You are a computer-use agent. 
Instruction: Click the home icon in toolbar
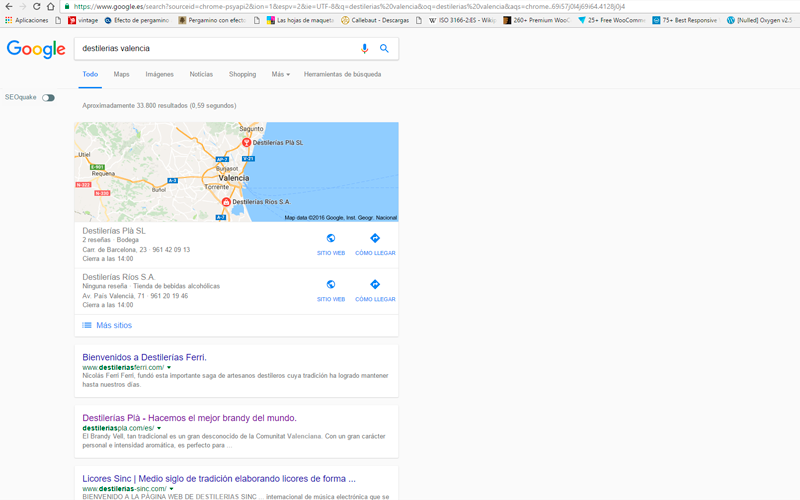(51, 6)
